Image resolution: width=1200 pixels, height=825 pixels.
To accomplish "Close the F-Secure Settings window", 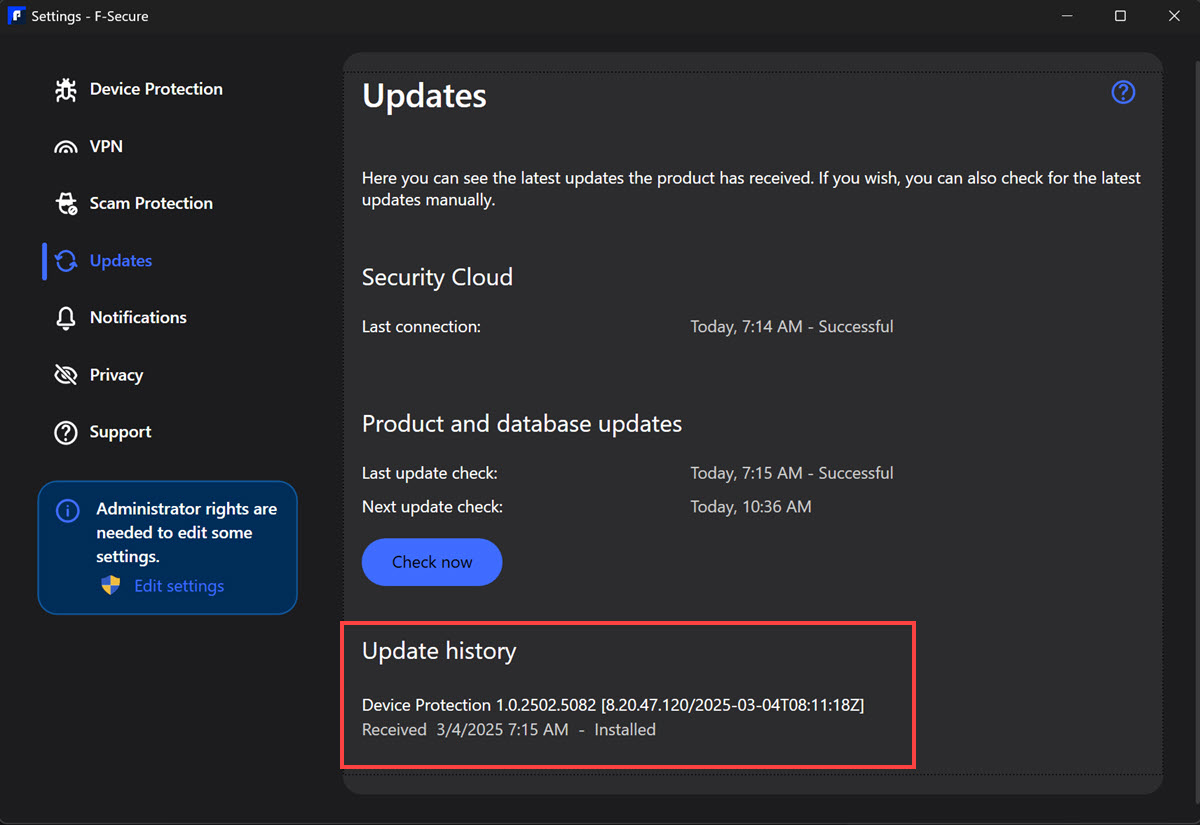I will point(1174,16).
